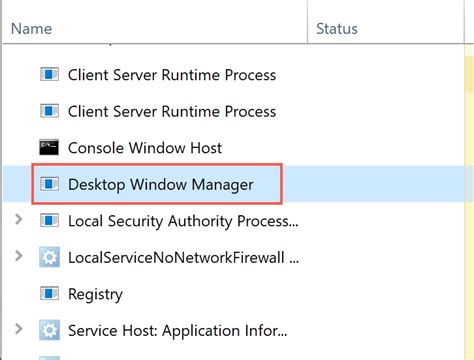This screenshot has height=360, width=474.
Task: Click the LocalServiceNoNetworkFirewall gear icon
Action: [49, 257]
